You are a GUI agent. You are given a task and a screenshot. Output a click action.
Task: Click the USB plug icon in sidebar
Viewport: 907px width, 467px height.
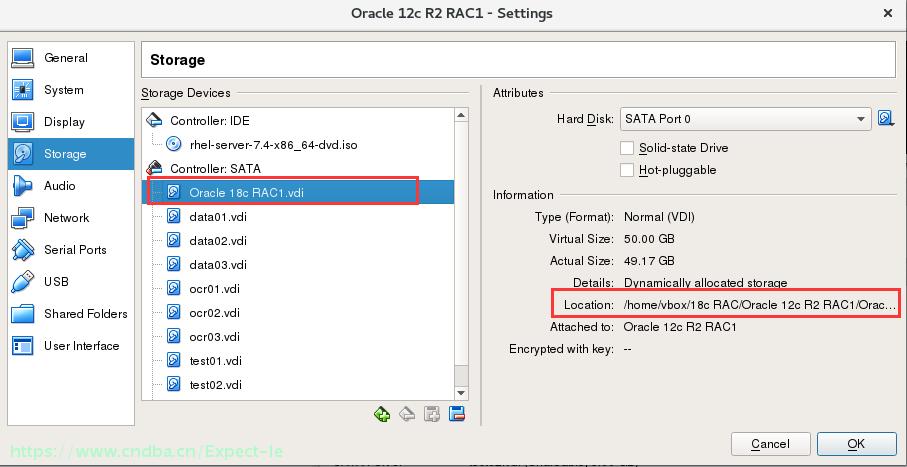click(x=23, y=282)
